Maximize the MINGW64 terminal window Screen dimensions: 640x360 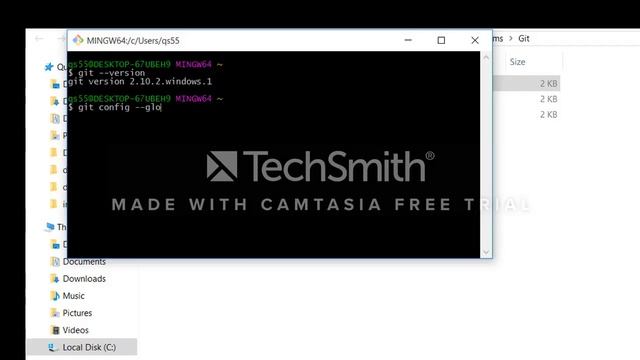click(x=441, y=40)
